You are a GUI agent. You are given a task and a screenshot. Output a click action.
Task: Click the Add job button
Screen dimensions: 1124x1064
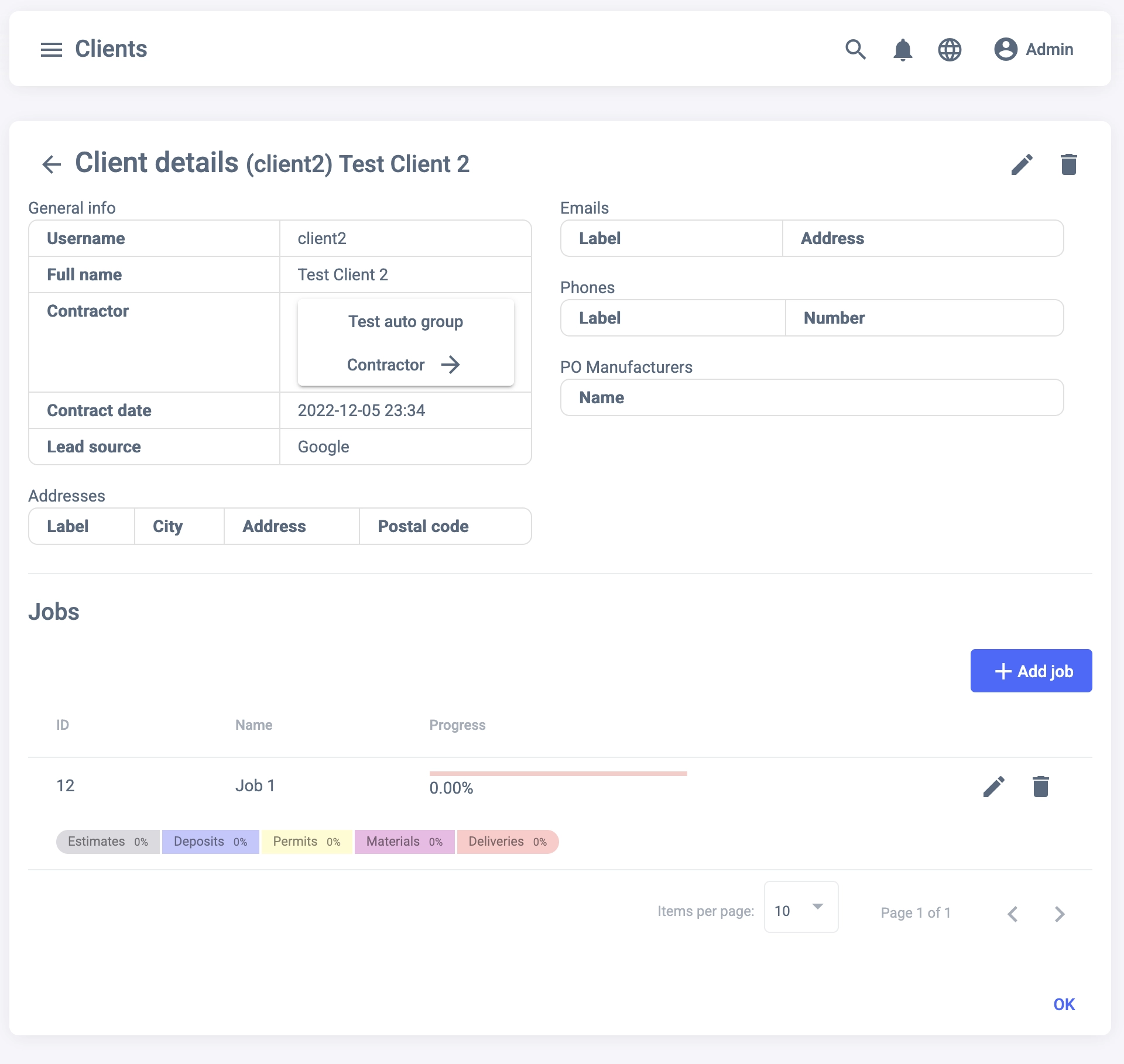[x=1030, y=671]
